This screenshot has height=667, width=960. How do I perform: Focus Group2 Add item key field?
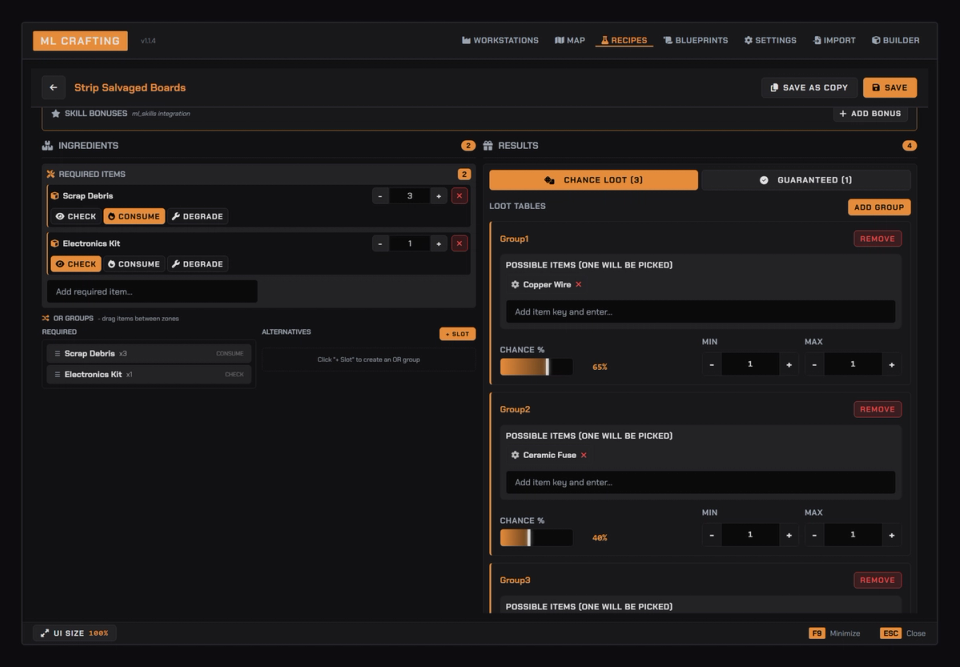tap(700, 483)
